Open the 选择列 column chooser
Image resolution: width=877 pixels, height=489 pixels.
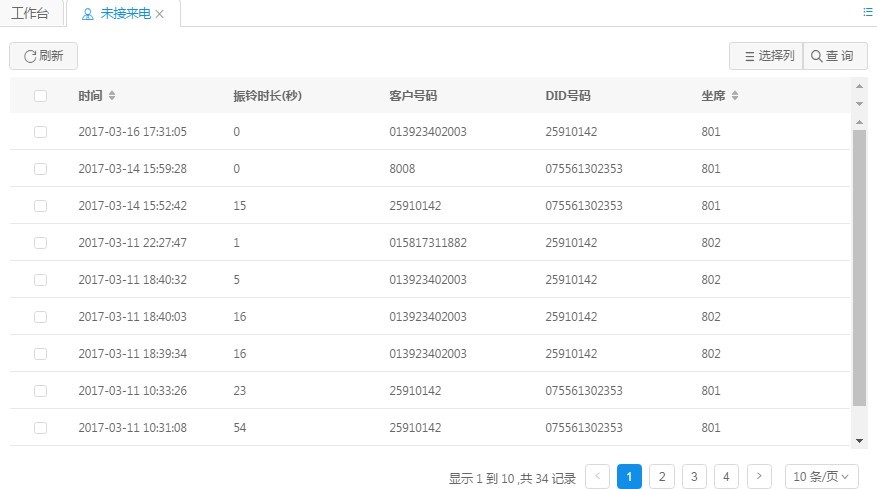(766, 56)
